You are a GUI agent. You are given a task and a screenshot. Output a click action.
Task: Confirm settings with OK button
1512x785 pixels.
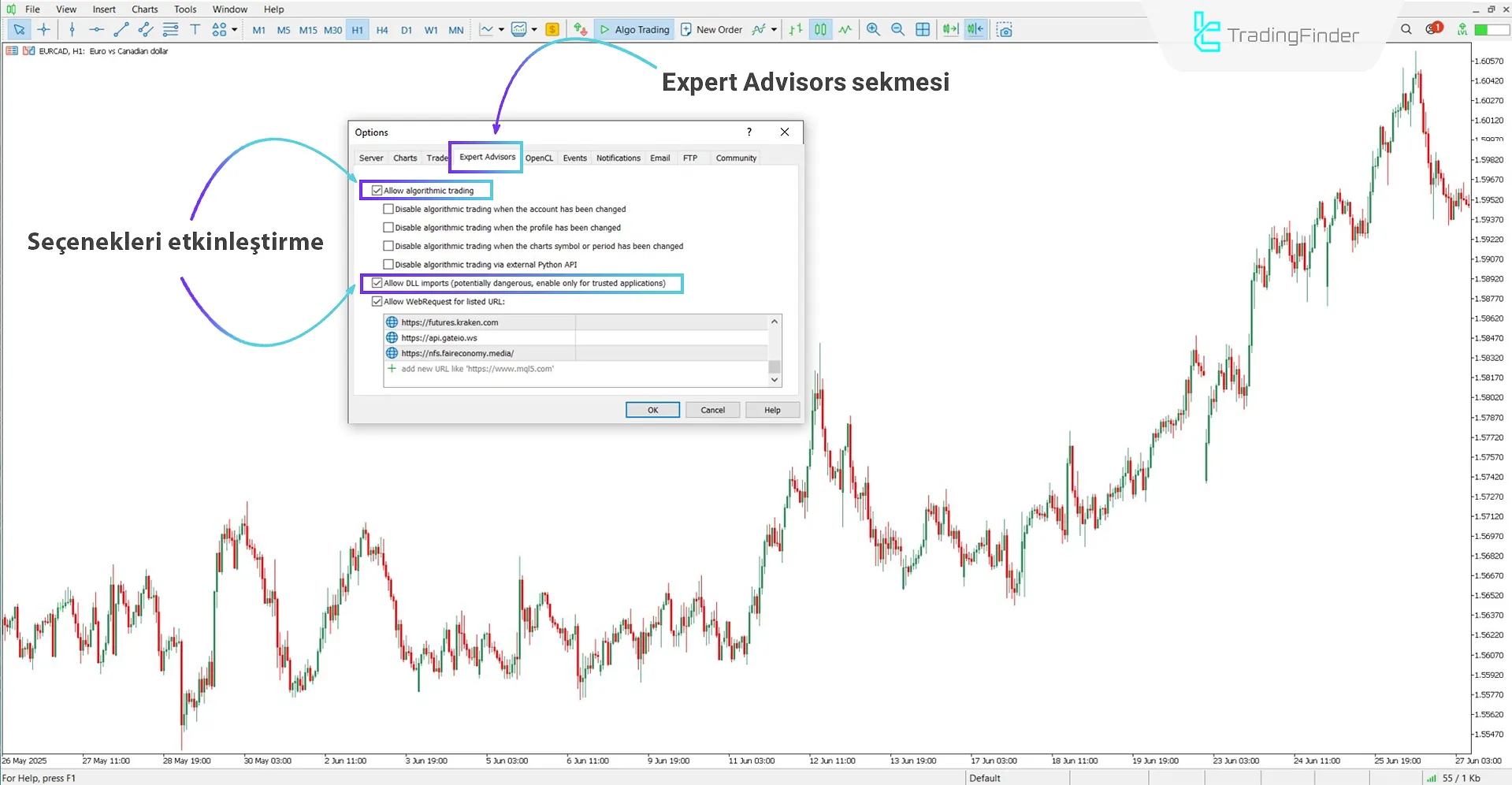tap(652, 409)
